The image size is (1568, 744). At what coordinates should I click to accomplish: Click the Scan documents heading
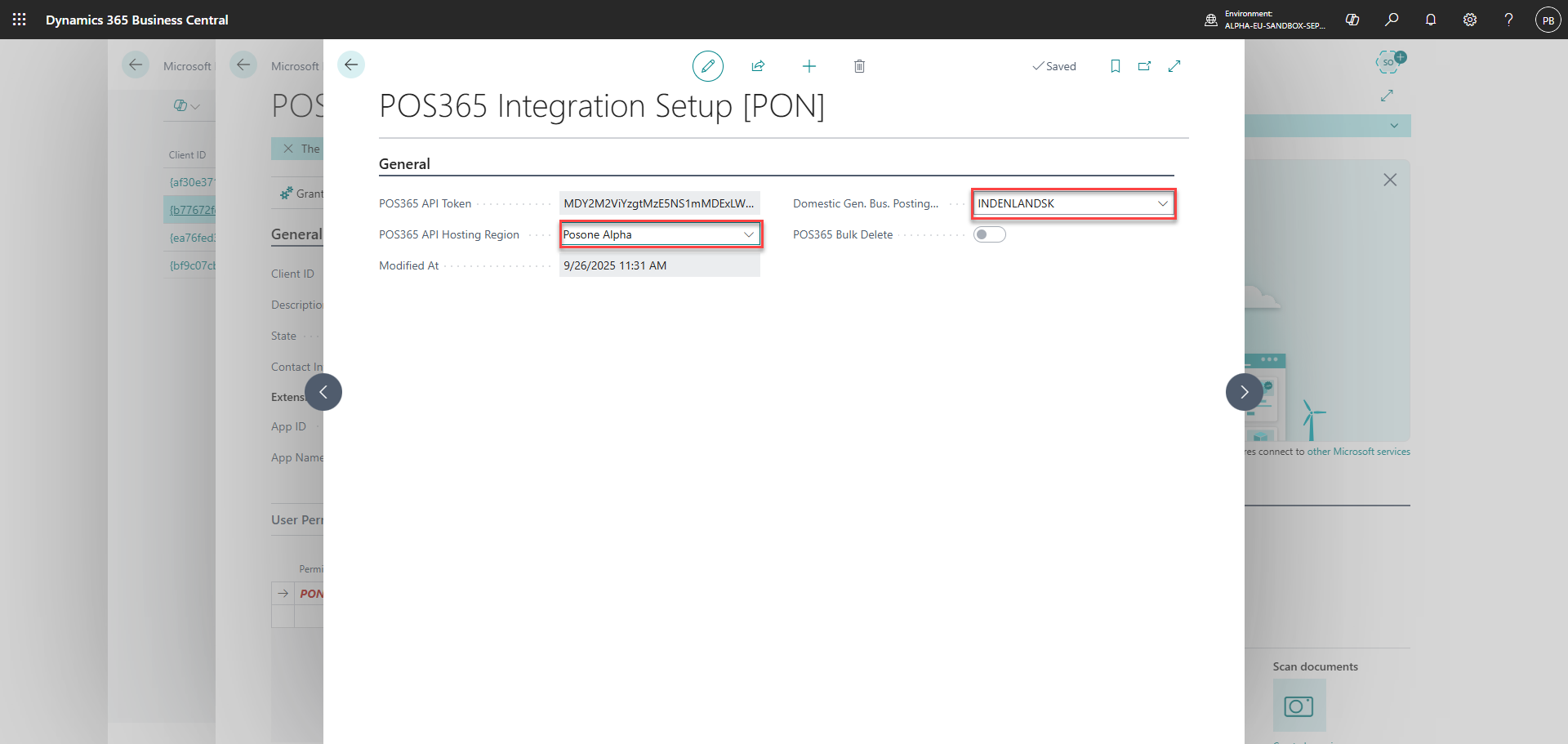(1315, 666)
